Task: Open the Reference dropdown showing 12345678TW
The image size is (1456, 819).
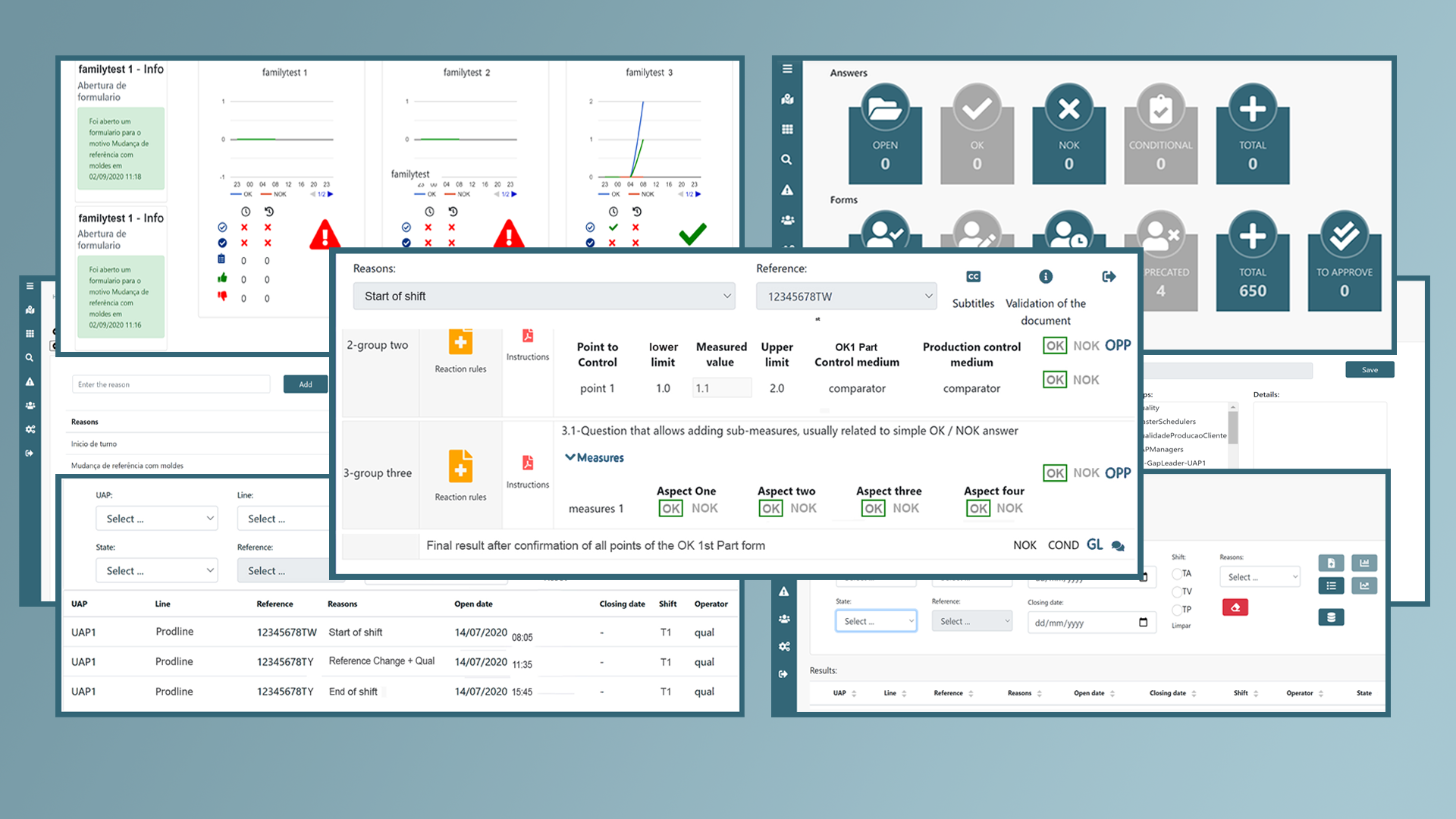Action: point(846,297)
